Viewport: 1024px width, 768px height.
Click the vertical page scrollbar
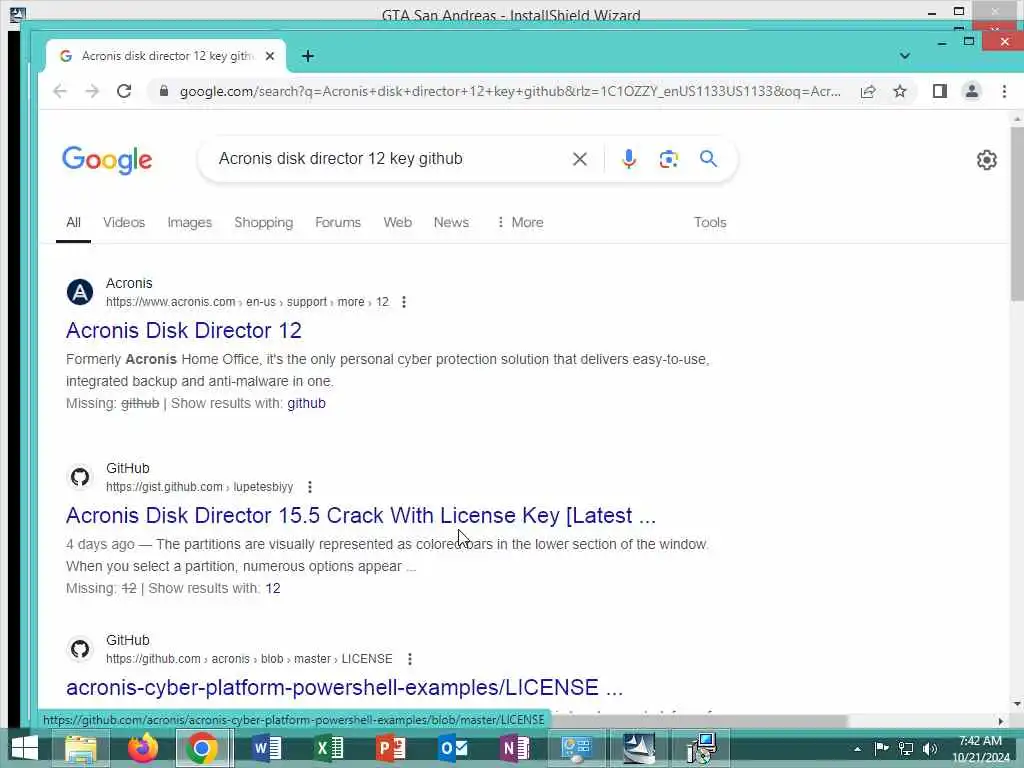(1017, 214)
